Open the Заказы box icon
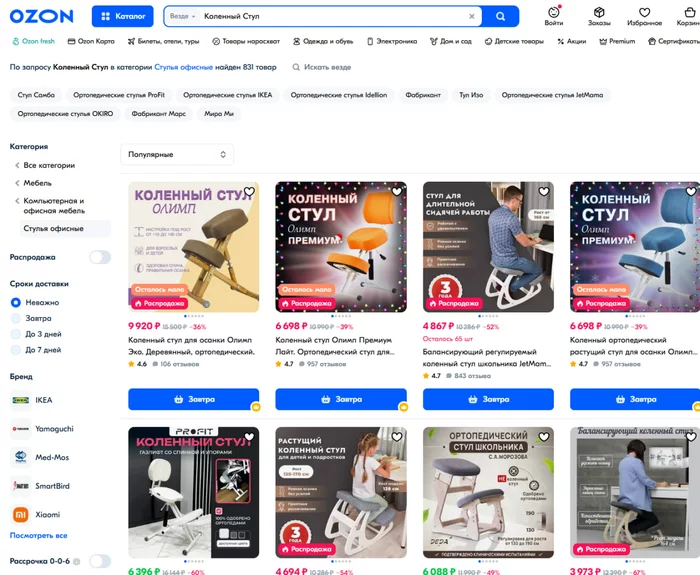This screenshot has width=700, height=575. [x=599, y=16]
